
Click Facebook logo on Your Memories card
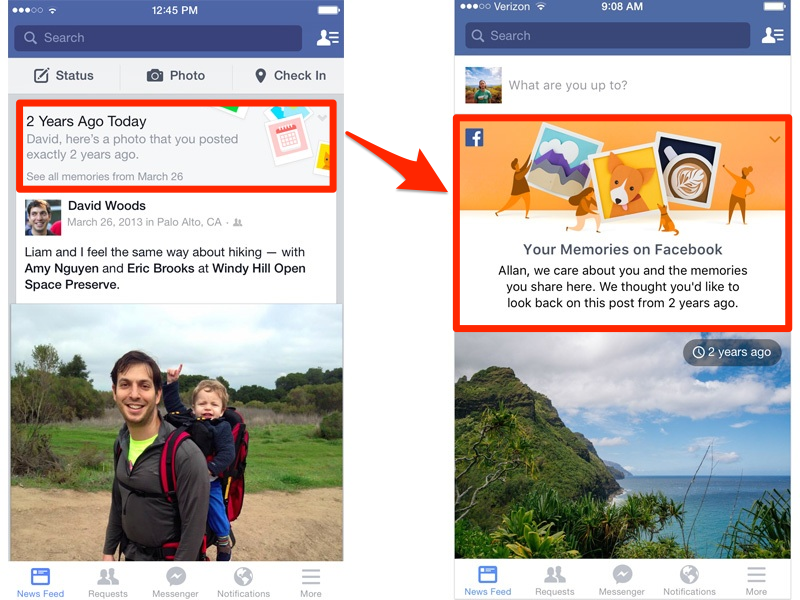474,137
